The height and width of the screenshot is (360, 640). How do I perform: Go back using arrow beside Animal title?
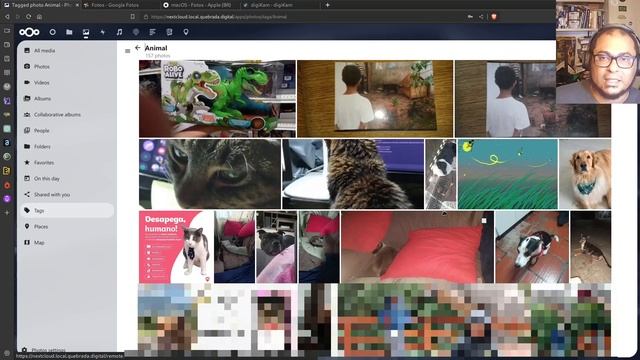(x=138, y=48)
